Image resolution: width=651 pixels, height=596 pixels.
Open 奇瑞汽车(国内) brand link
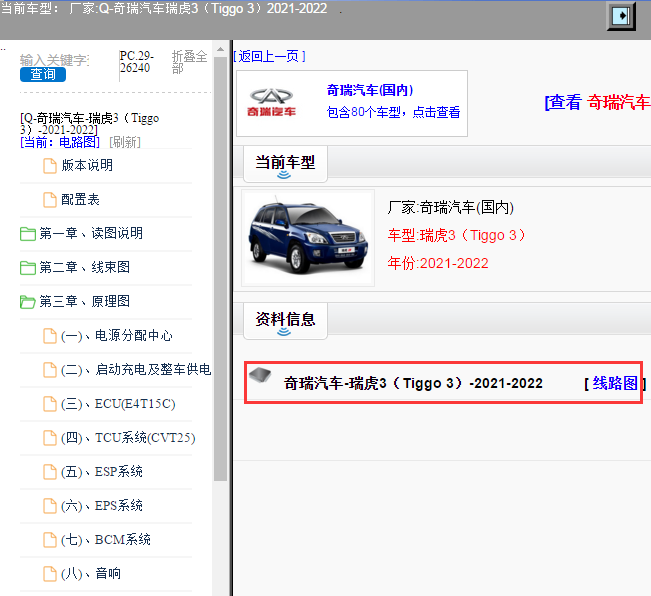click(370, 90)
